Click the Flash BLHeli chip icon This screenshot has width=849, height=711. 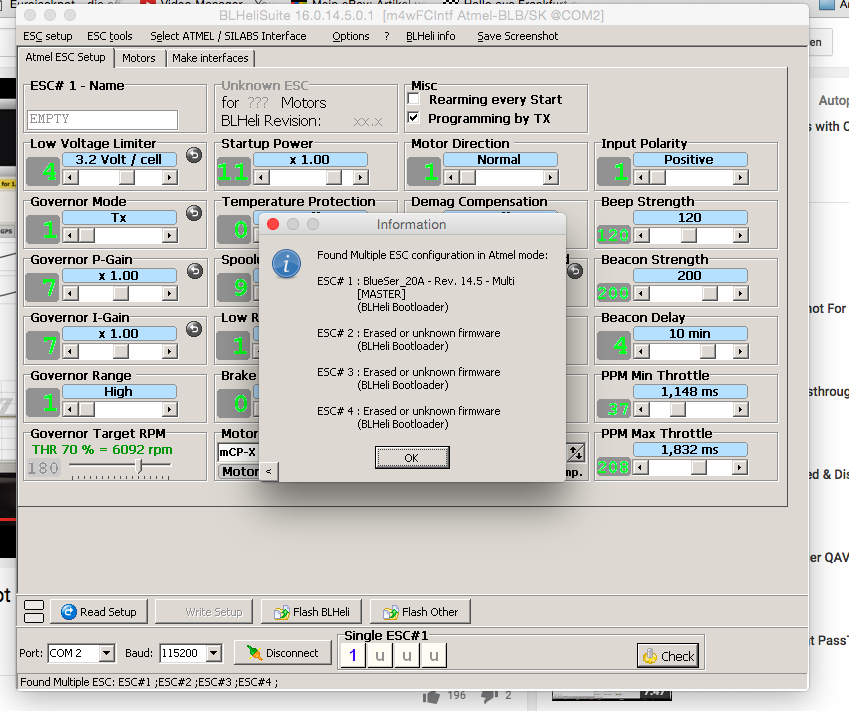pos(282,612)
